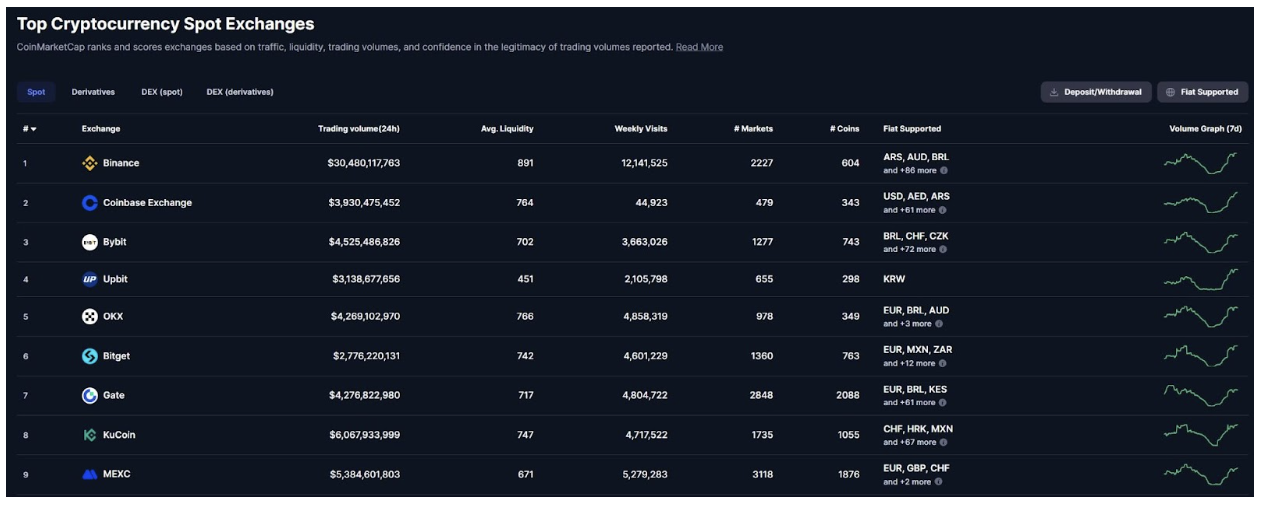Click the Binance logo icon

tap(90, 163)
